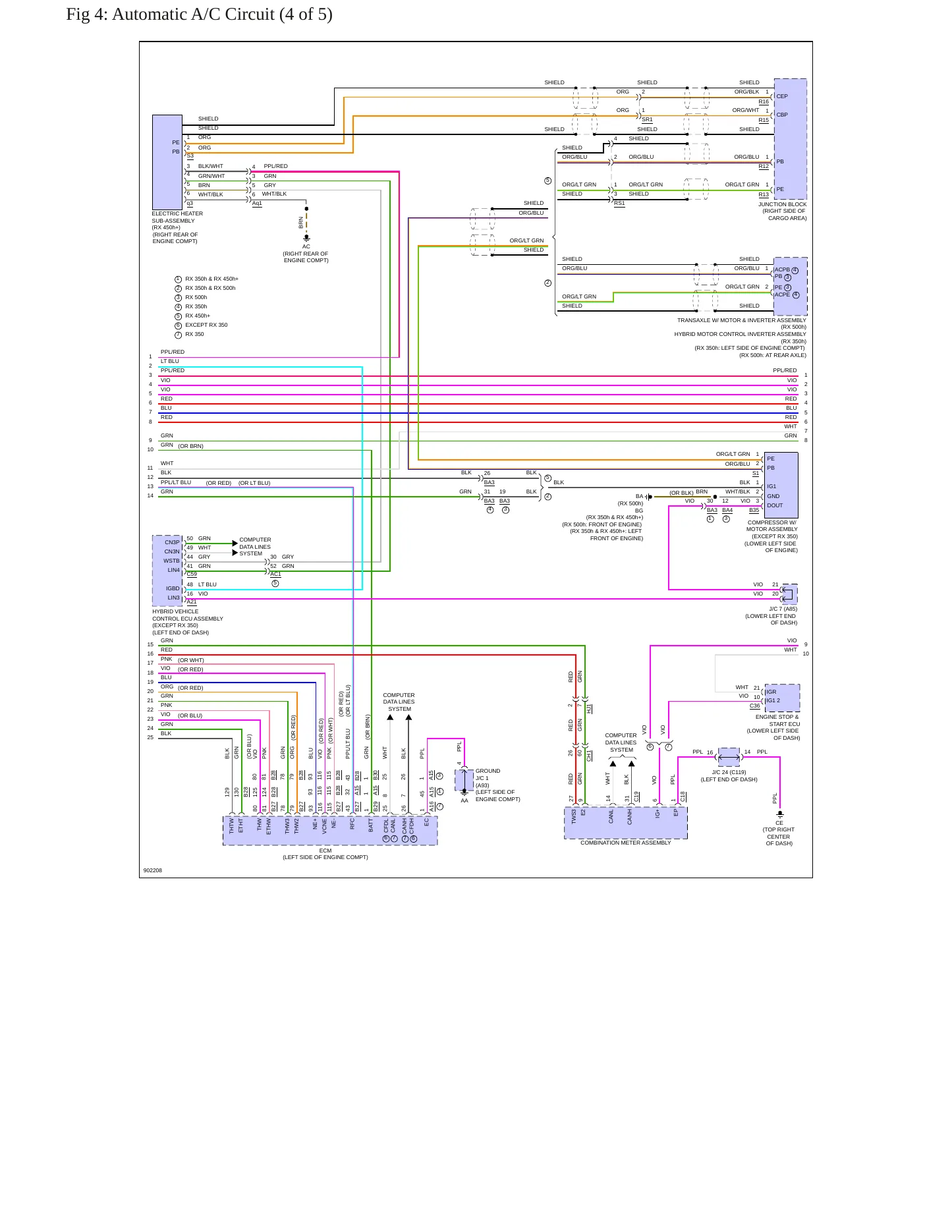Select the 'ENGINE STOP & START ECU' label

point(778,720)
